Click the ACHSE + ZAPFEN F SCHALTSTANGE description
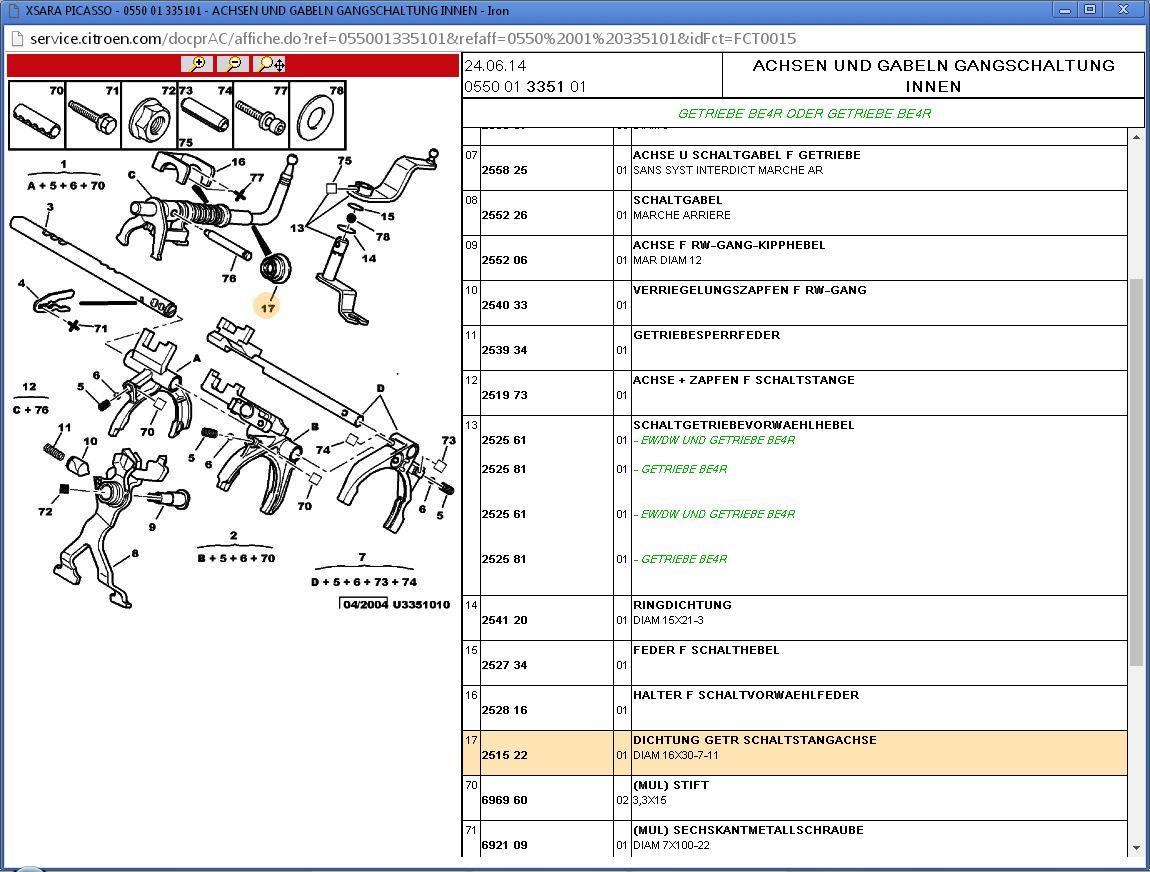Image resolution: width=1150 pixels, height=872 pixels. click(x=744, y=380)
